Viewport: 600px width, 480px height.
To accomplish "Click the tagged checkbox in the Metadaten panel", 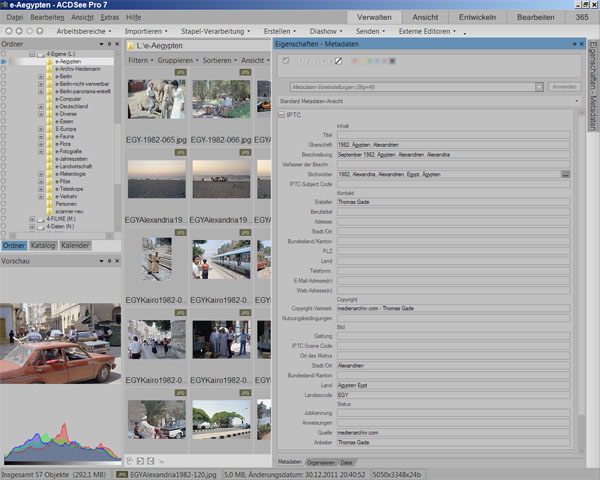I will tap(286, 61).
